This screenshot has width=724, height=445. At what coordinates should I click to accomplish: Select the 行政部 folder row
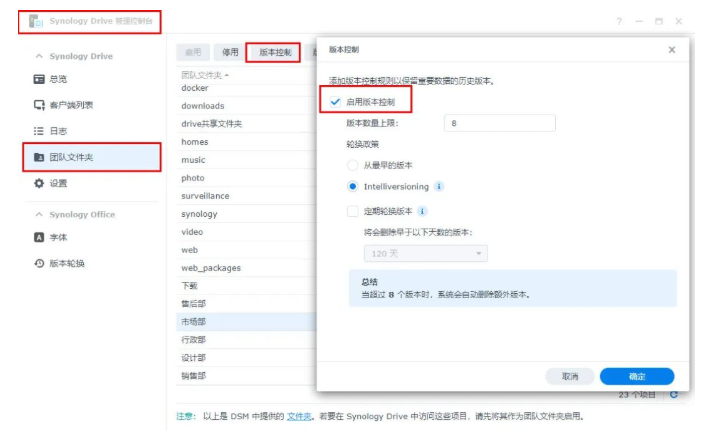(246, 340)
